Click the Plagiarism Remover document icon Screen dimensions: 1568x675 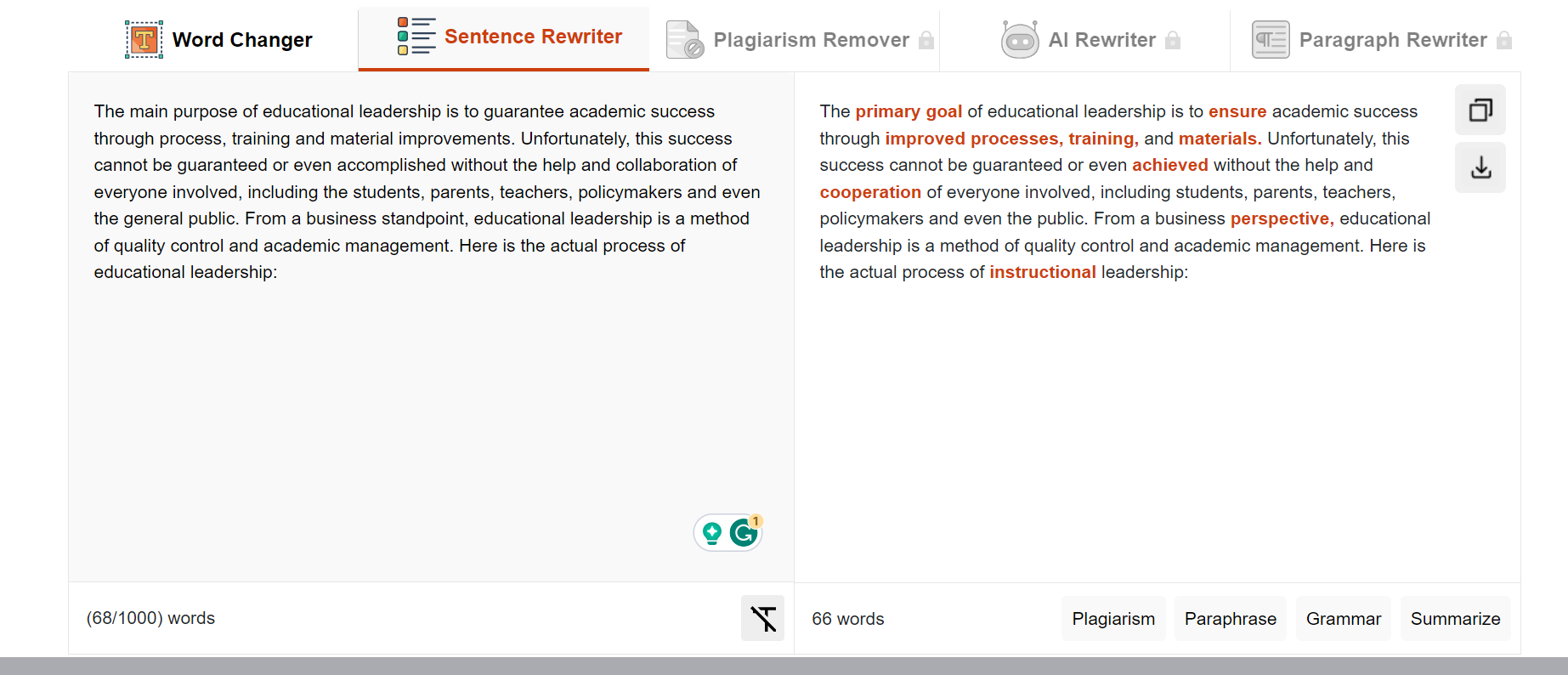click(x=685, y=40)
